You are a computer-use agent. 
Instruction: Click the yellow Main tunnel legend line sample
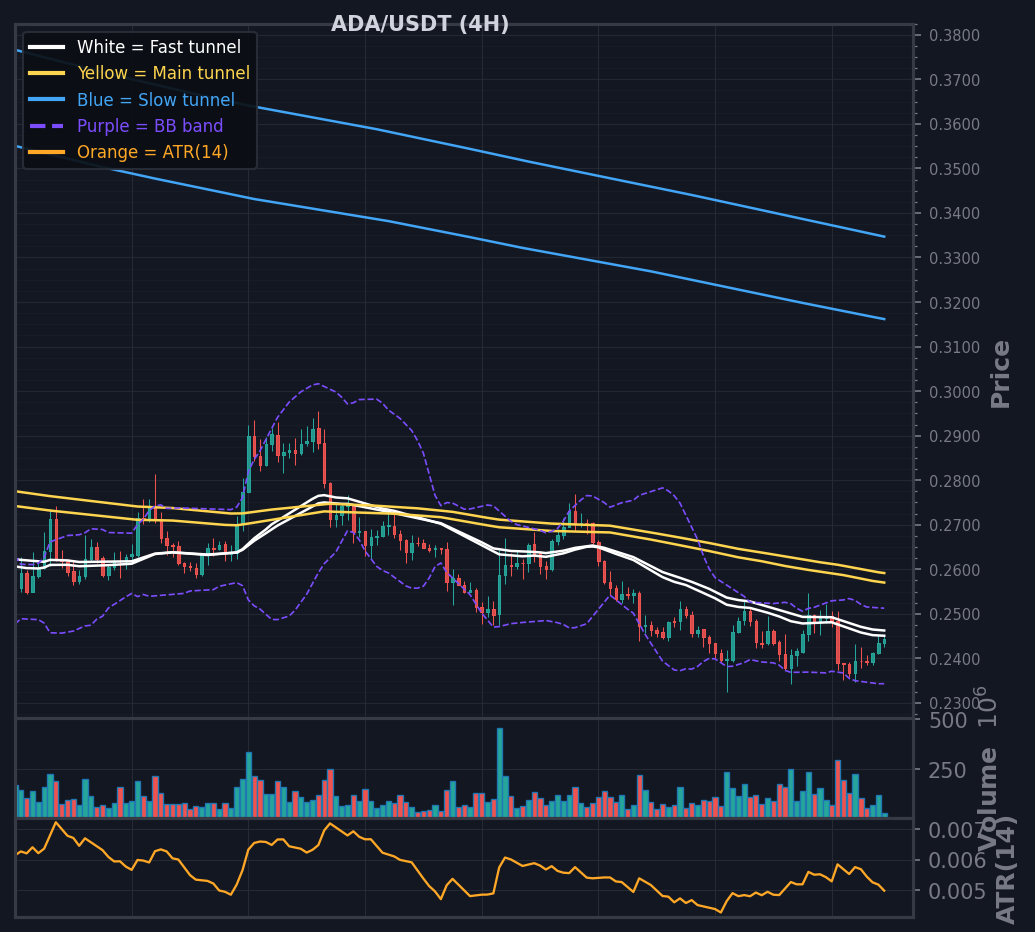click(x=47, y=73)
